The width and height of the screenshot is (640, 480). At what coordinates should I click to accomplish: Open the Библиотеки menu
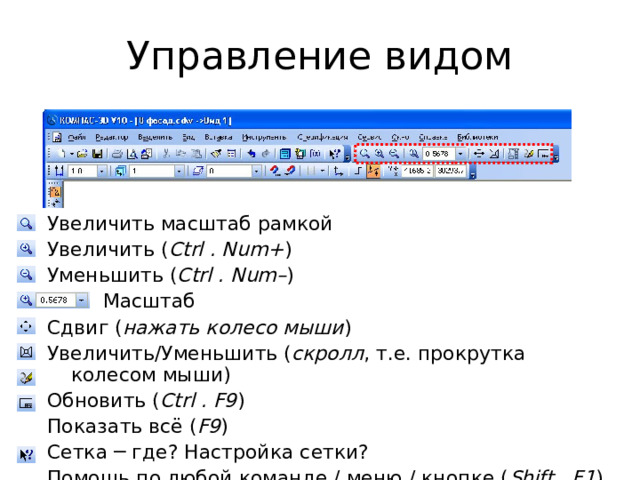click(x=478, y=137)
